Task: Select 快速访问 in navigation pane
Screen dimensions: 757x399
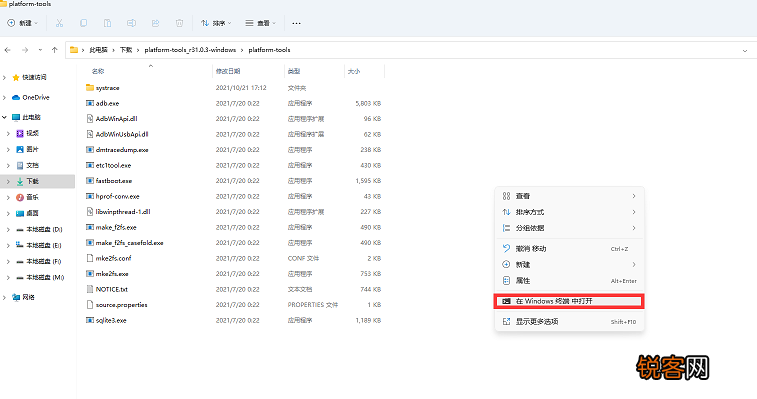Action: pos(29,77)
